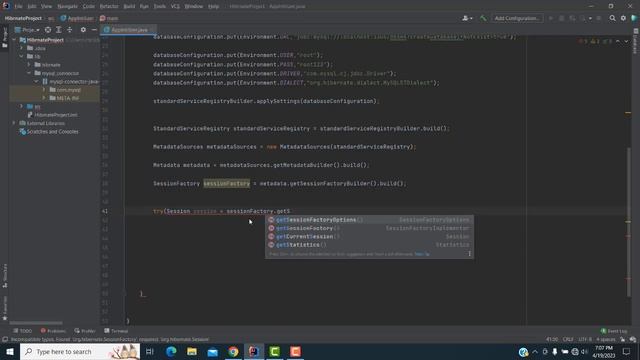This screenshot has width=640, height=360.
Task: Expand the src folder
Action: pyautogui.click(x=22, y=107)
